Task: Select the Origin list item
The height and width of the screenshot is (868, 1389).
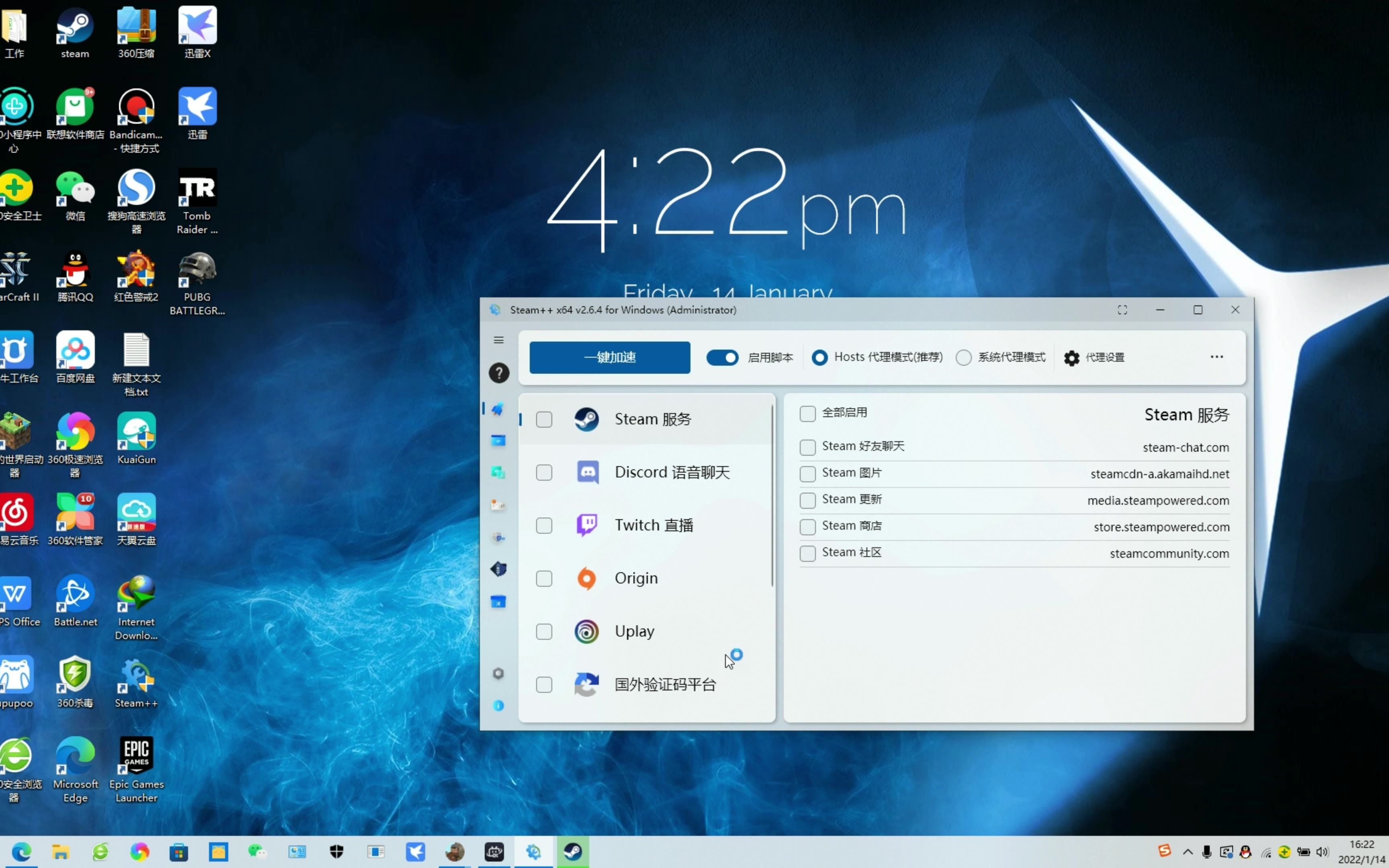Action: 645,578
